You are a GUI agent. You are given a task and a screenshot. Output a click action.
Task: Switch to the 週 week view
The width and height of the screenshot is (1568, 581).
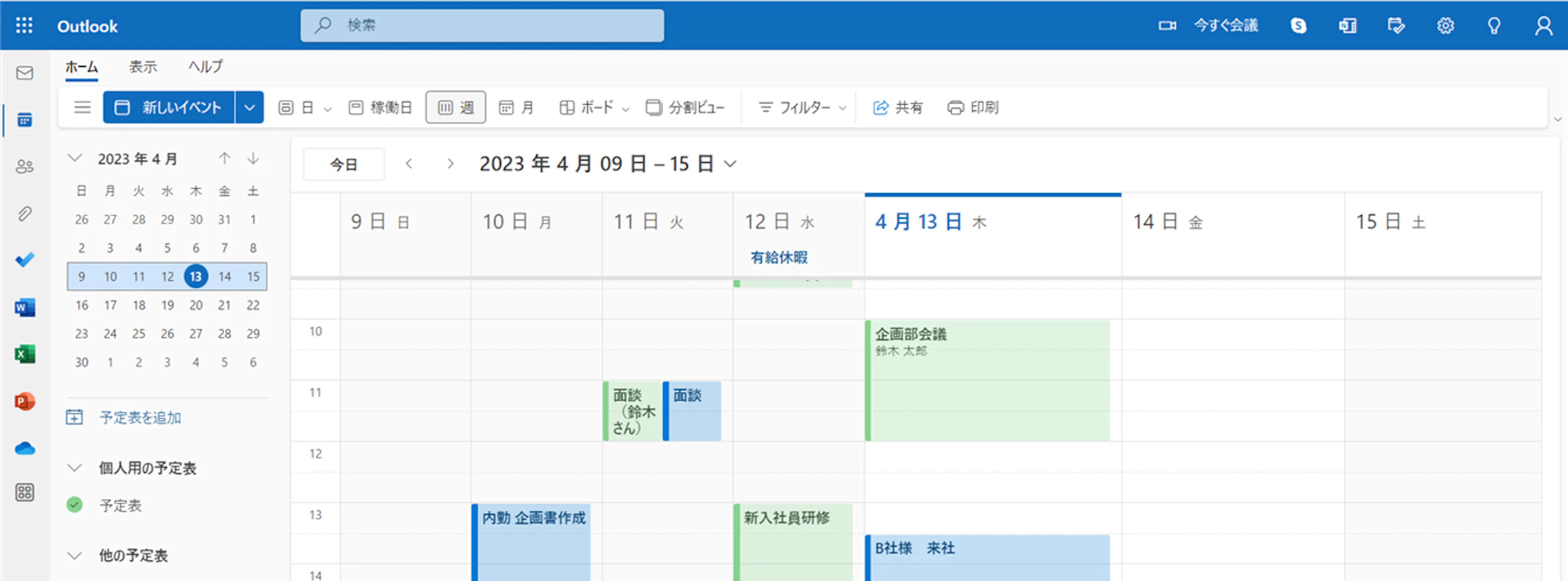click(x=456, y=107)
